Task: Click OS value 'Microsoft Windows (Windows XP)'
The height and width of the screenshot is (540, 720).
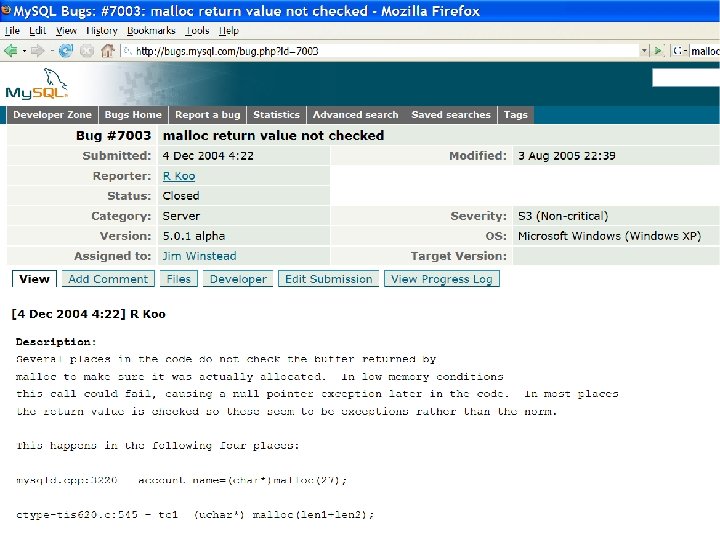Action: click(609, 236)
